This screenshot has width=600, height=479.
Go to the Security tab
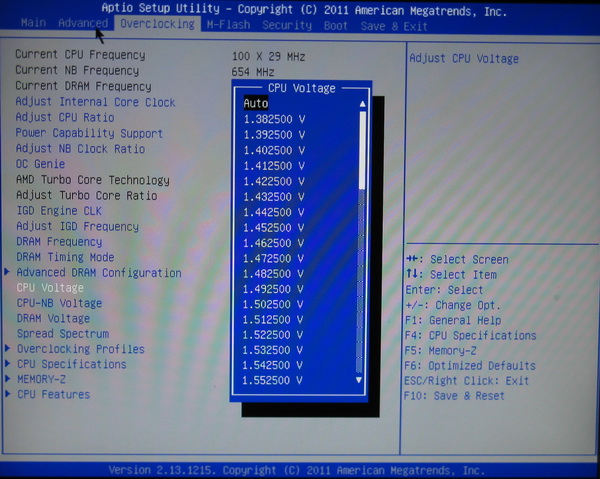point(287,25)
